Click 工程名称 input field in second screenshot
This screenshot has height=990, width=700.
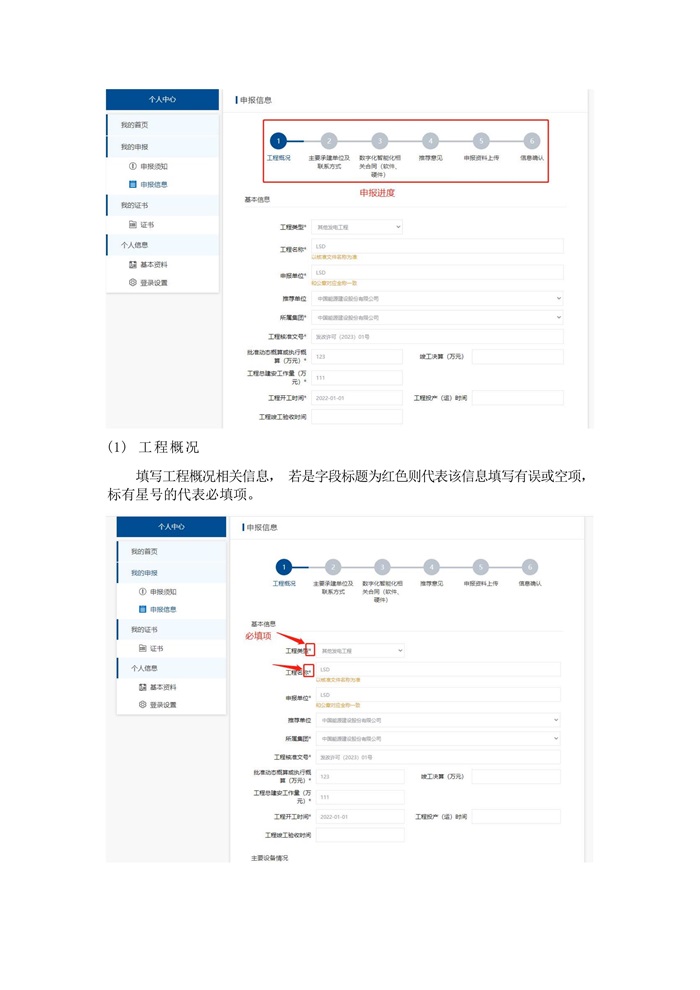coord(438,669)
